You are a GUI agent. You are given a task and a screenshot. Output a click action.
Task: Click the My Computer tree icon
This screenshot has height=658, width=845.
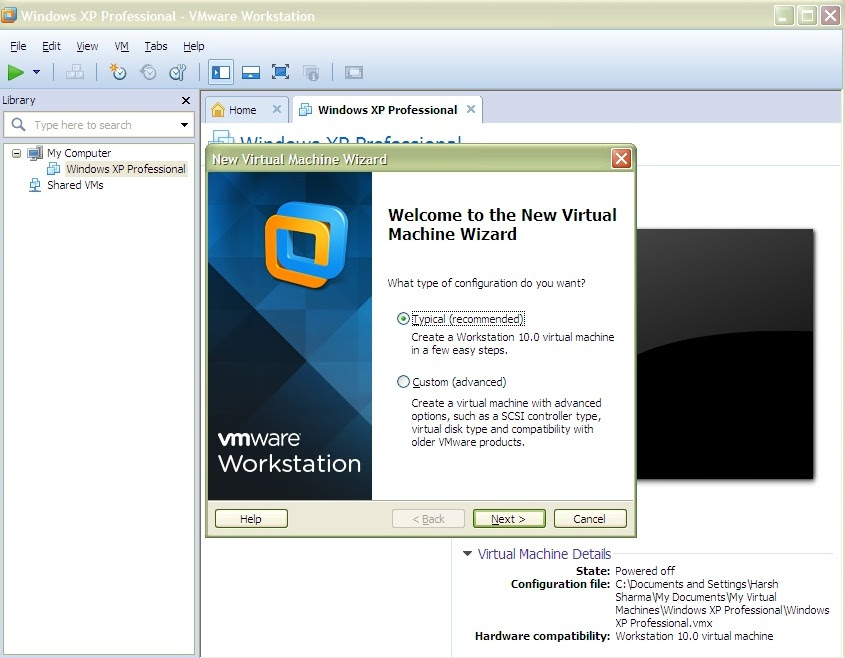click(35, 153)
